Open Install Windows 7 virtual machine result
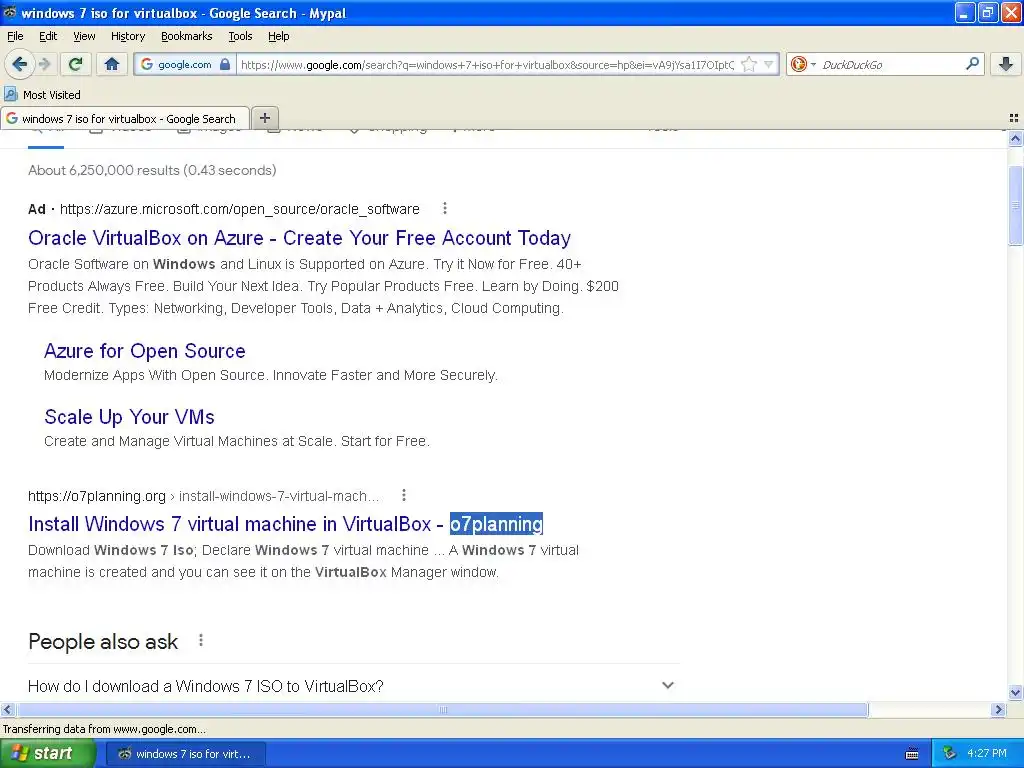 coord(285,524)
